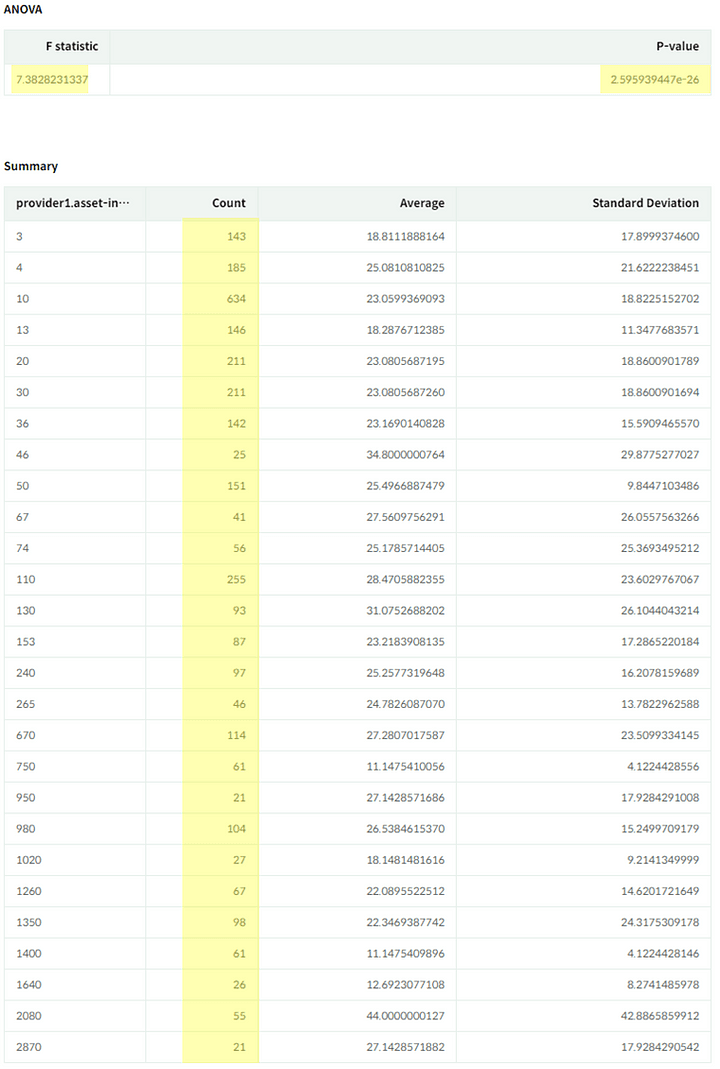Select count value 151
This screenshot has width=720, height=1069.
coord(236,486)
